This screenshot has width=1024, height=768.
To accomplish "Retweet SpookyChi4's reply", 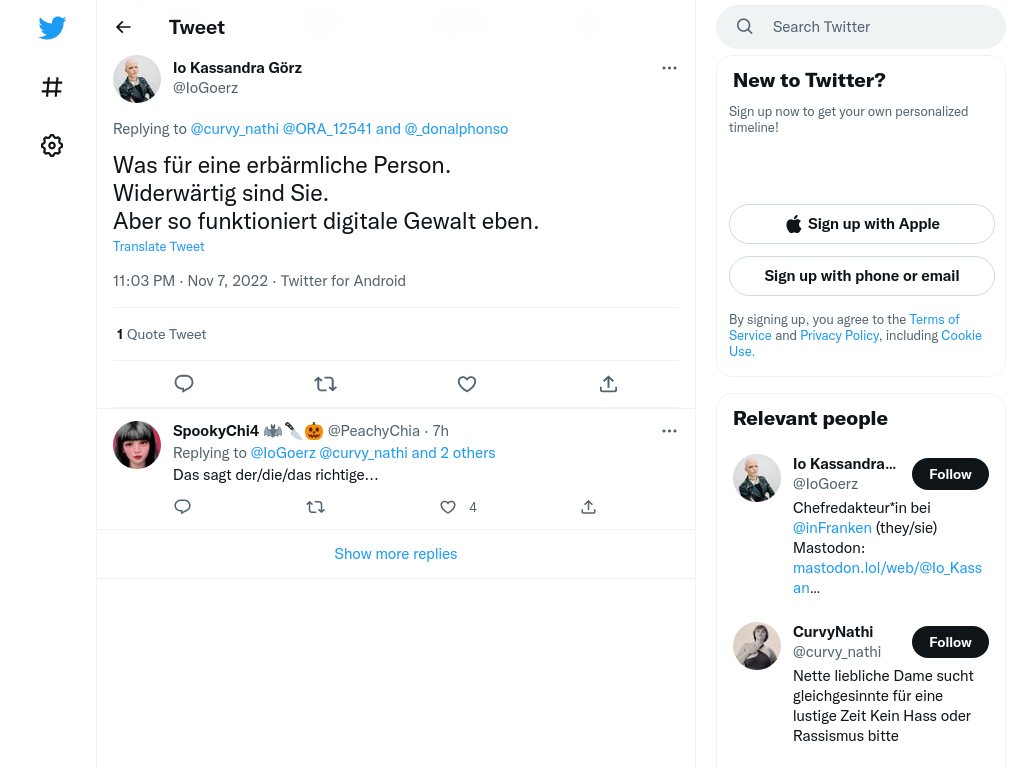I will point(315,507).
